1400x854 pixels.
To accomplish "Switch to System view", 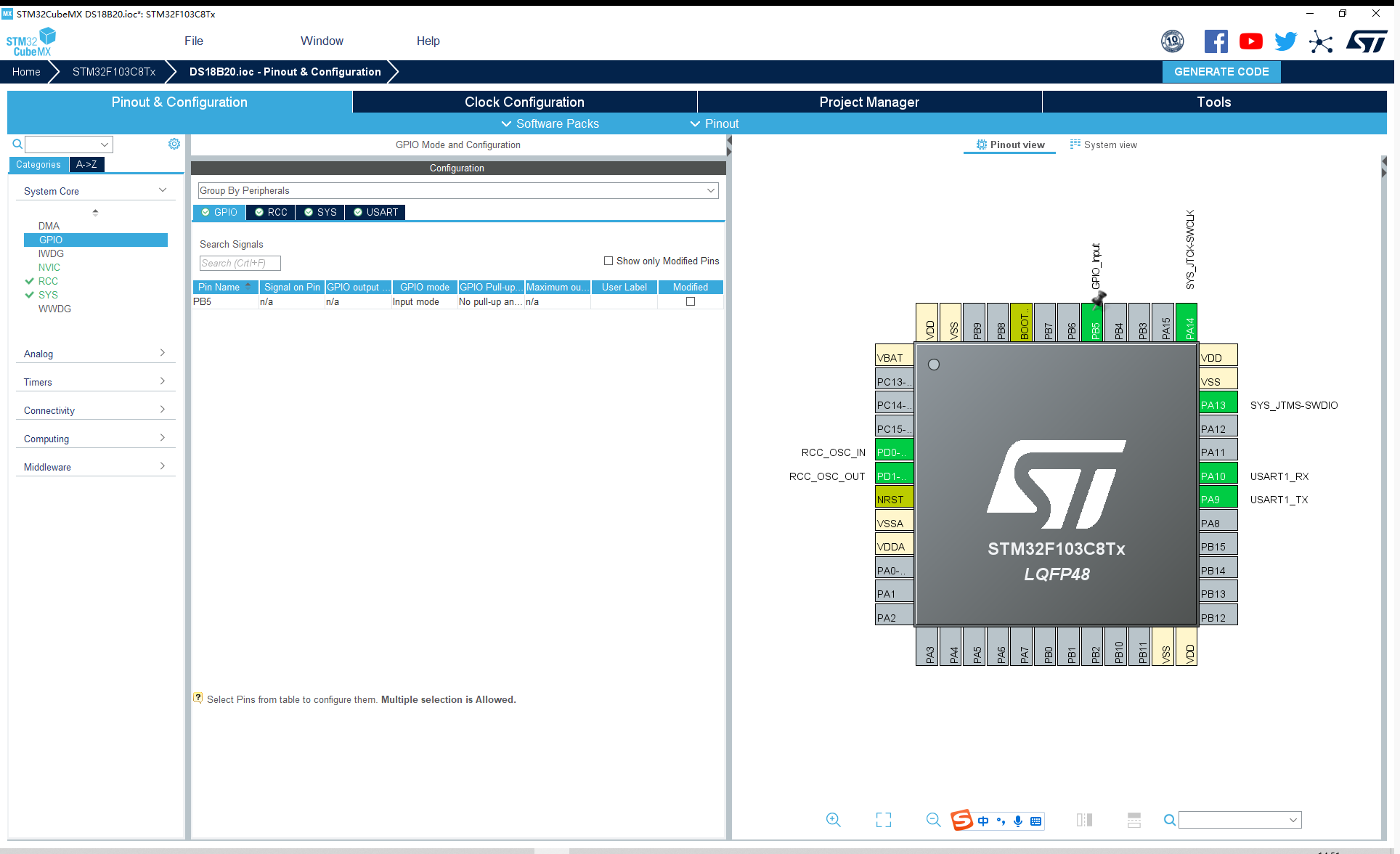I will pos(1104,145).
